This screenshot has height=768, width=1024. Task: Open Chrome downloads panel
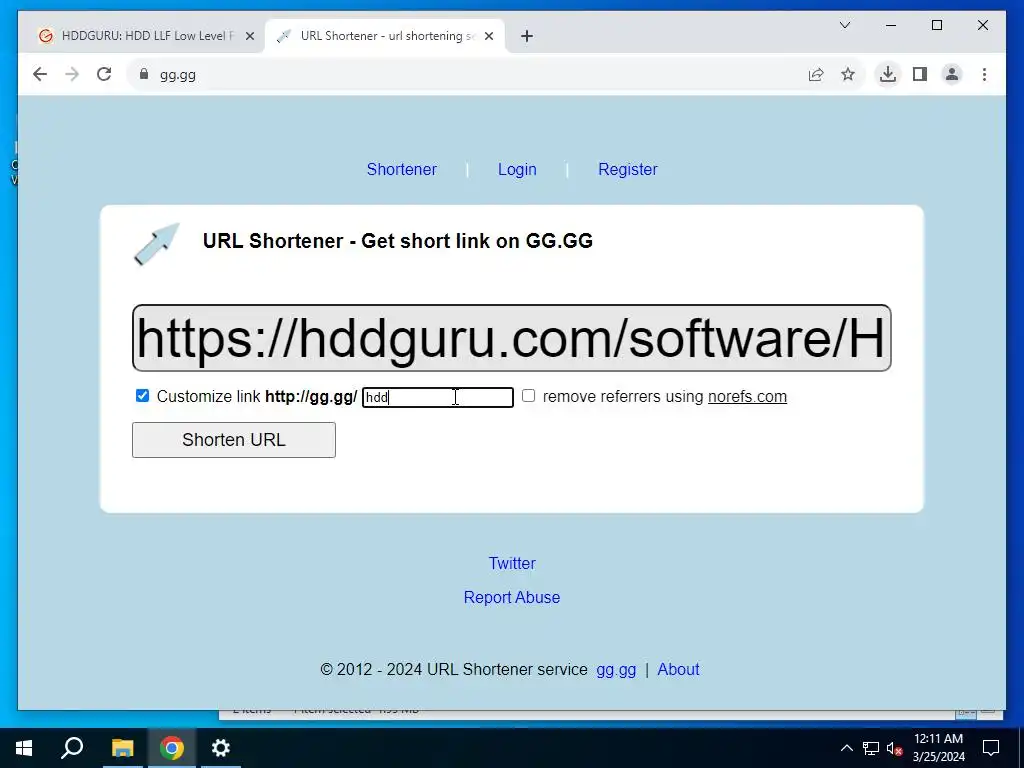coord(888,74)
